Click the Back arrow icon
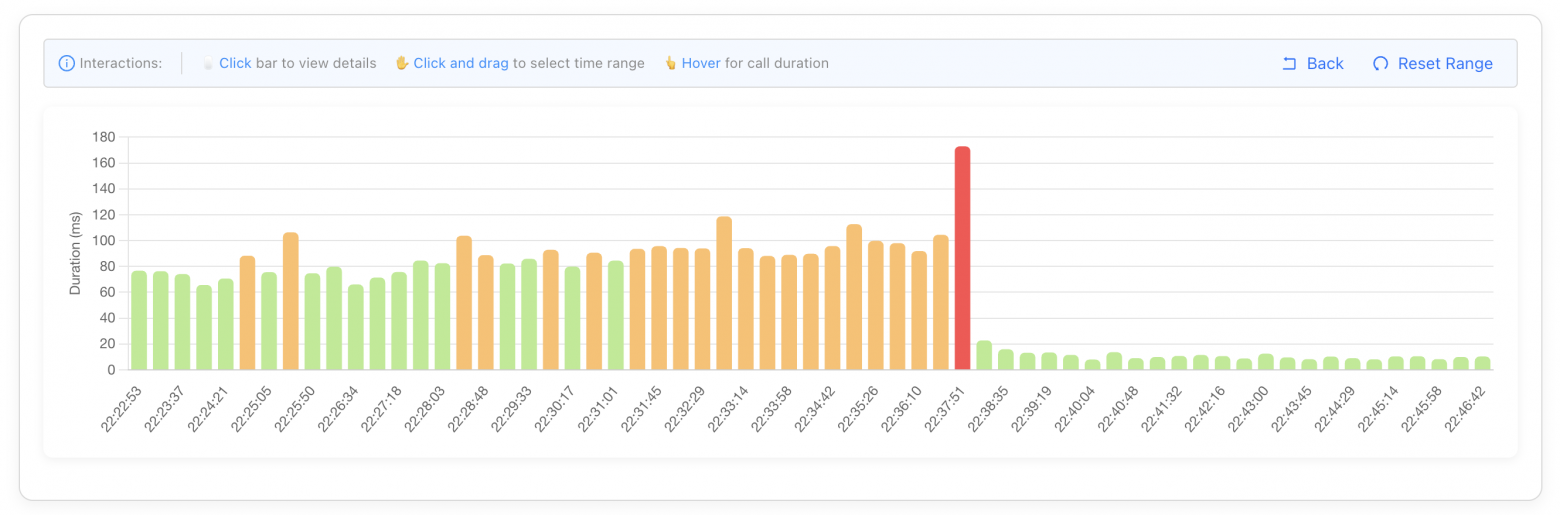The width and height of the screenshot is (1560, 515). tap(1289, 63)
